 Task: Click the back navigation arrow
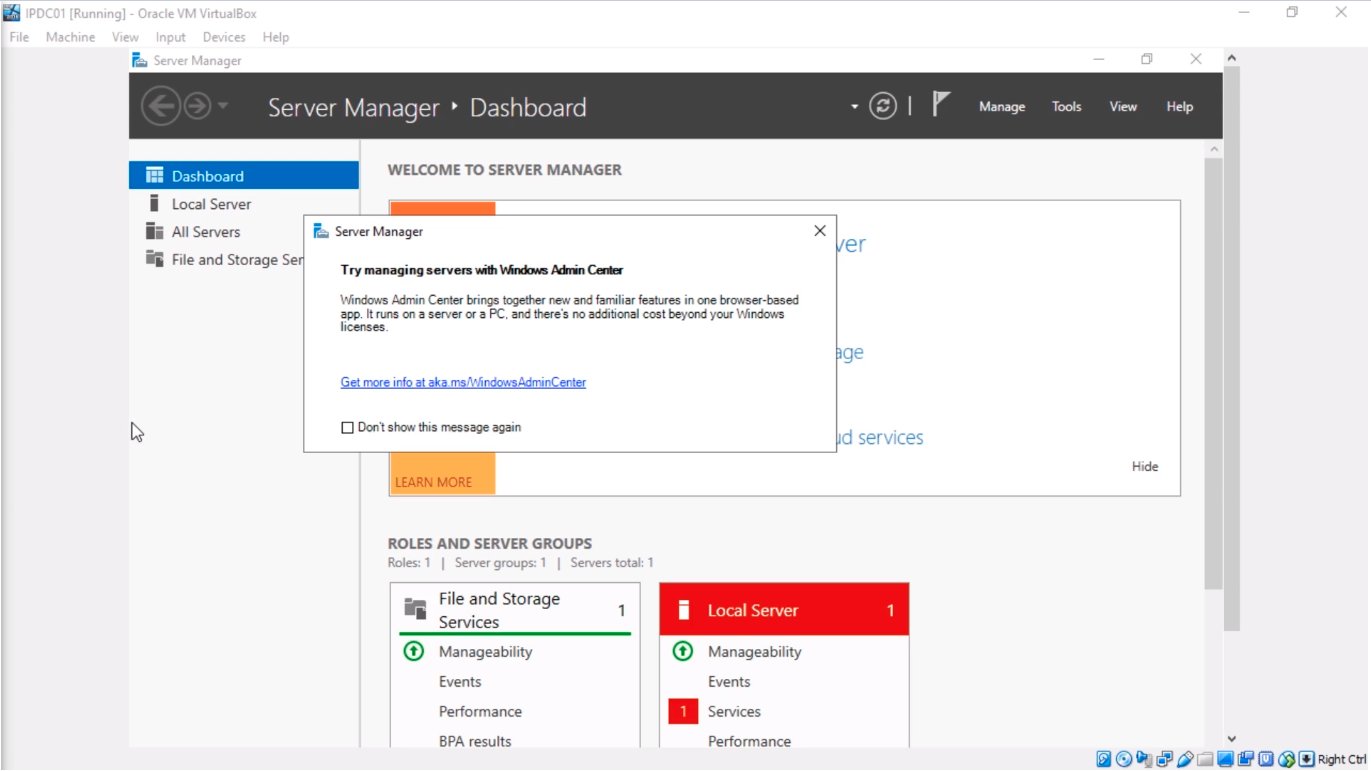[x=160, y=106]
